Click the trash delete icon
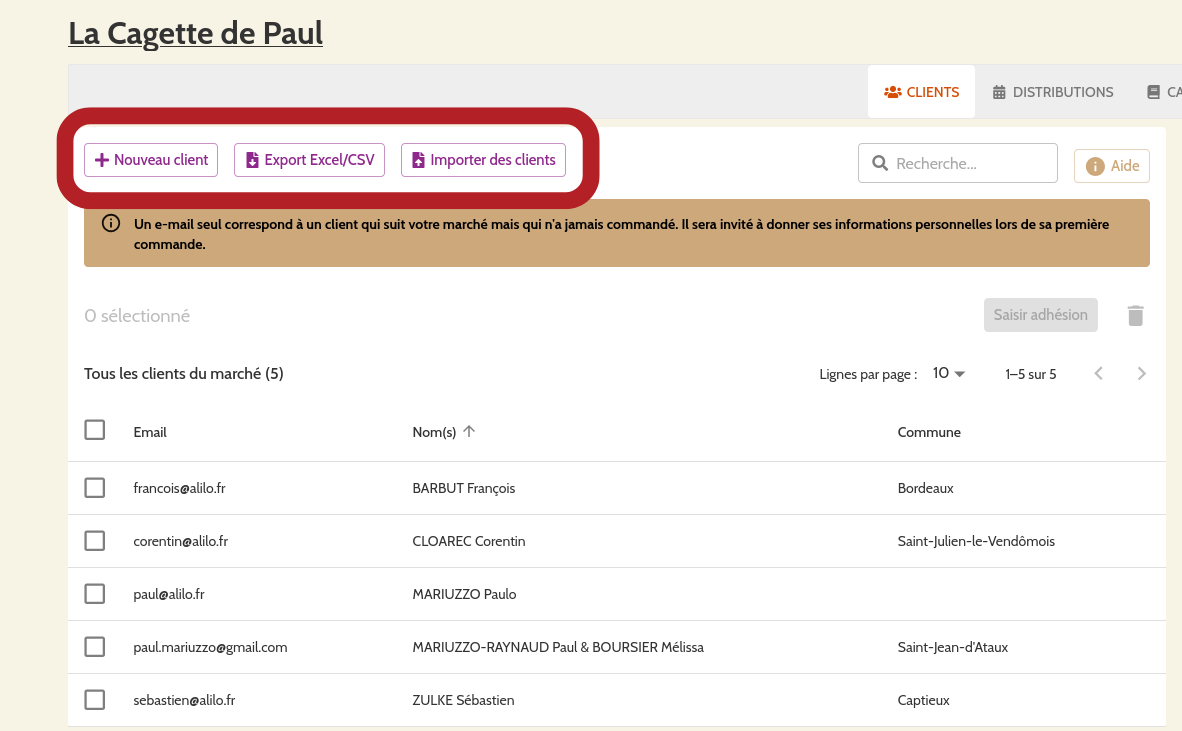This screenshot has height=731, width=1182. pos(1135,316)
